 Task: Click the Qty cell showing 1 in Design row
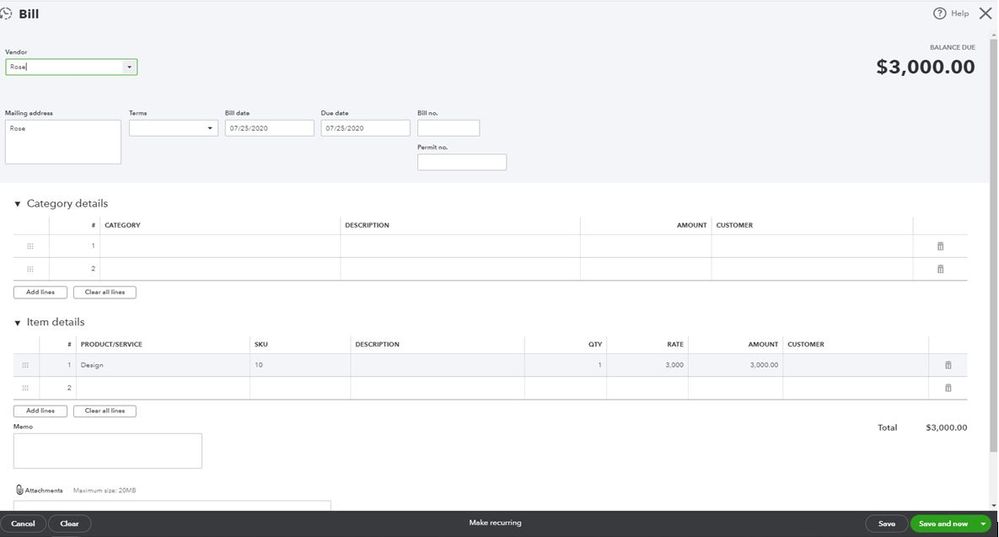tap(565, 365)
